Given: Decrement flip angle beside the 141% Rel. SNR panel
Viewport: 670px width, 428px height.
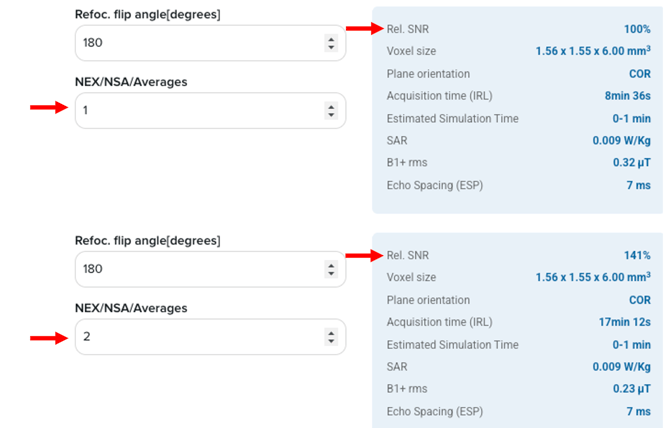Looking at the screenshot, I should pos(332,274).
